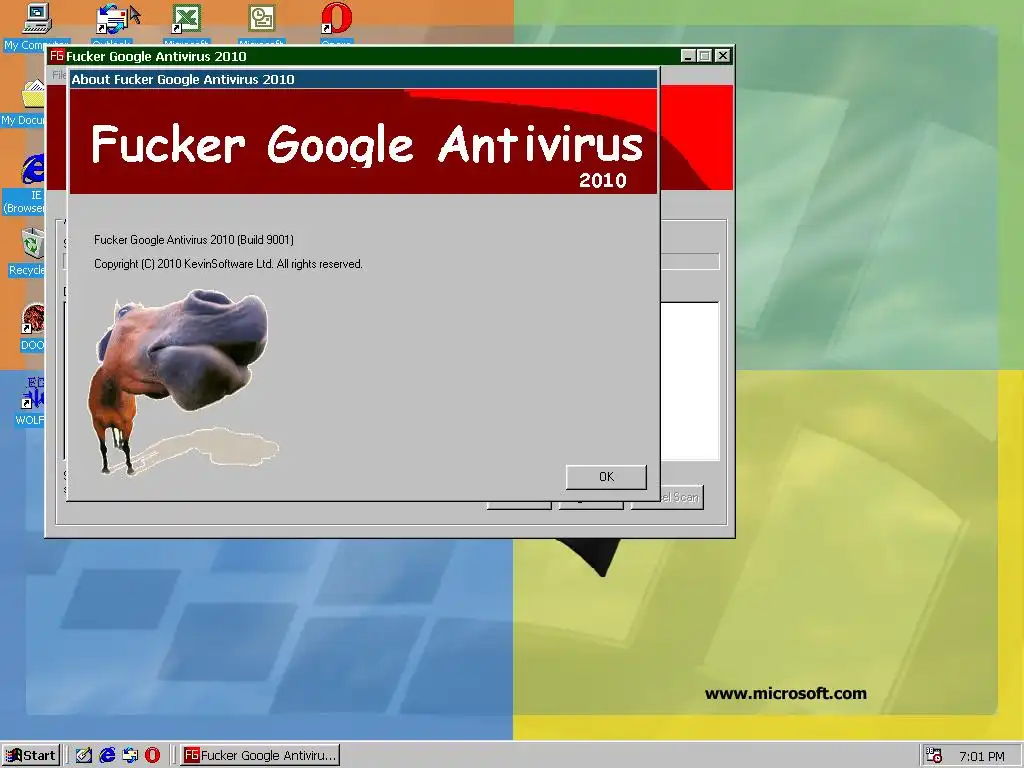This screenshot has width=1024, height=768.
Task: Maximize the main antivirus window
Action: [x=705, y=56]
